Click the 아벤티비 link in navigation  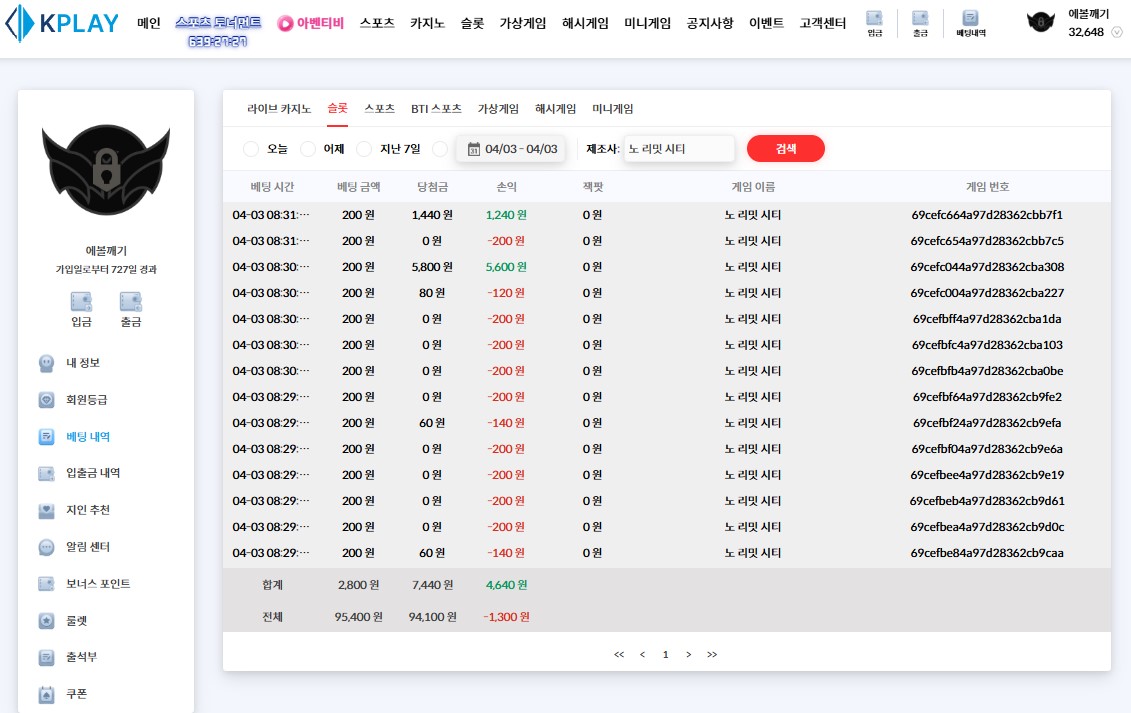tap(310, 23)
